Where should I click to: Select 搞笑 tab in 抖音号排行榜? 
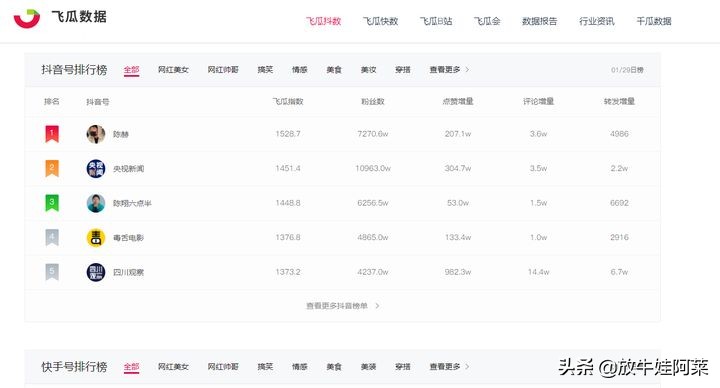click(265, 70)
